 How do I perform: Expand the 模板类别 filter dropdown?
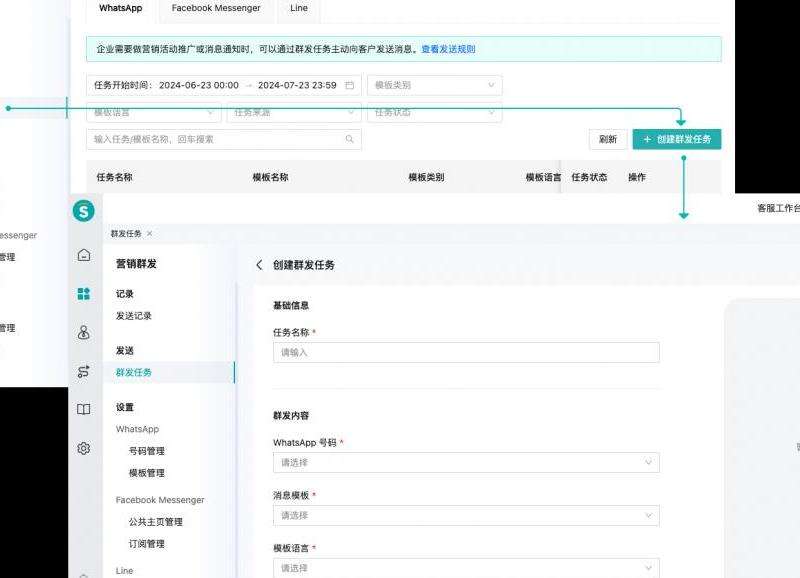[434, 85]
